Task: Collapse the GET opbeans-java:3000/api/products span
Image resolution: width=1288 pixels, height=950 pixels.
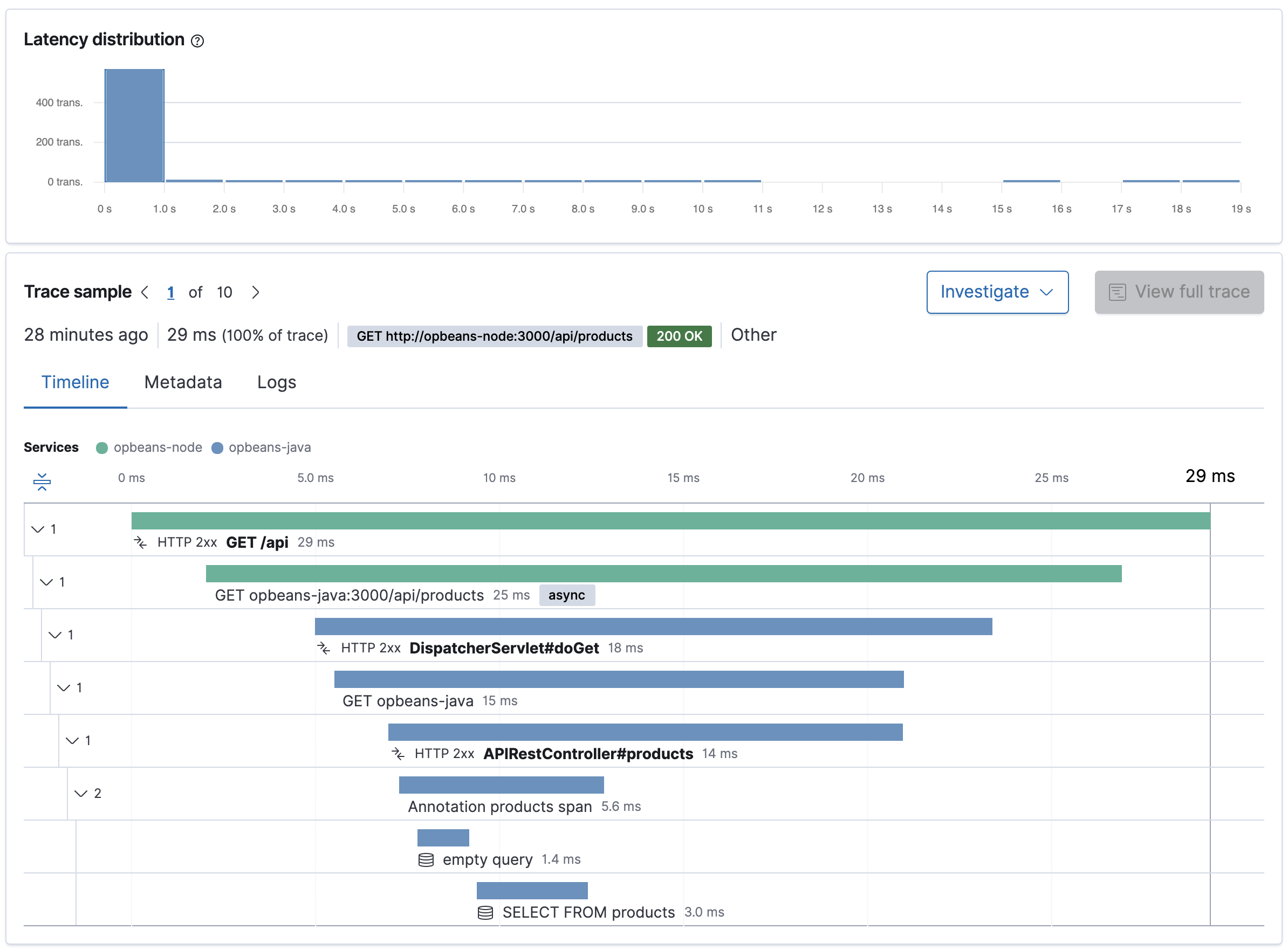Action: pos(46,581)
